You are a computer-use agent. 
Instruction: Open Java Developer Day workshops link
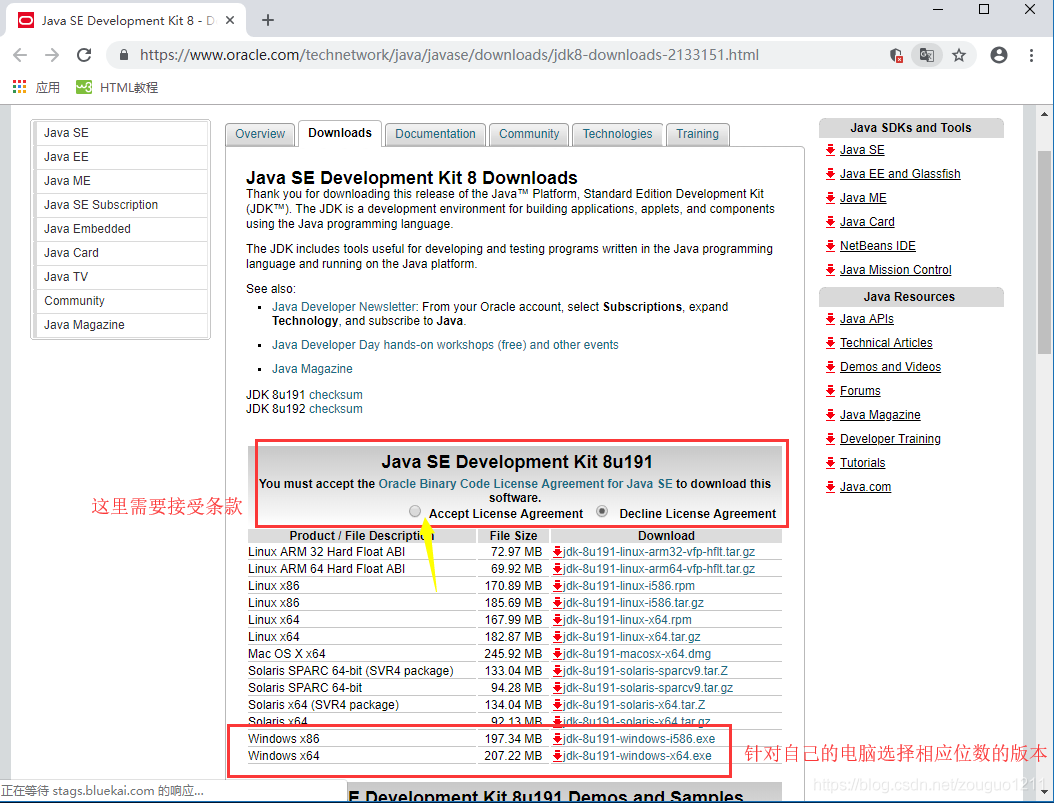tap(445, 345)
